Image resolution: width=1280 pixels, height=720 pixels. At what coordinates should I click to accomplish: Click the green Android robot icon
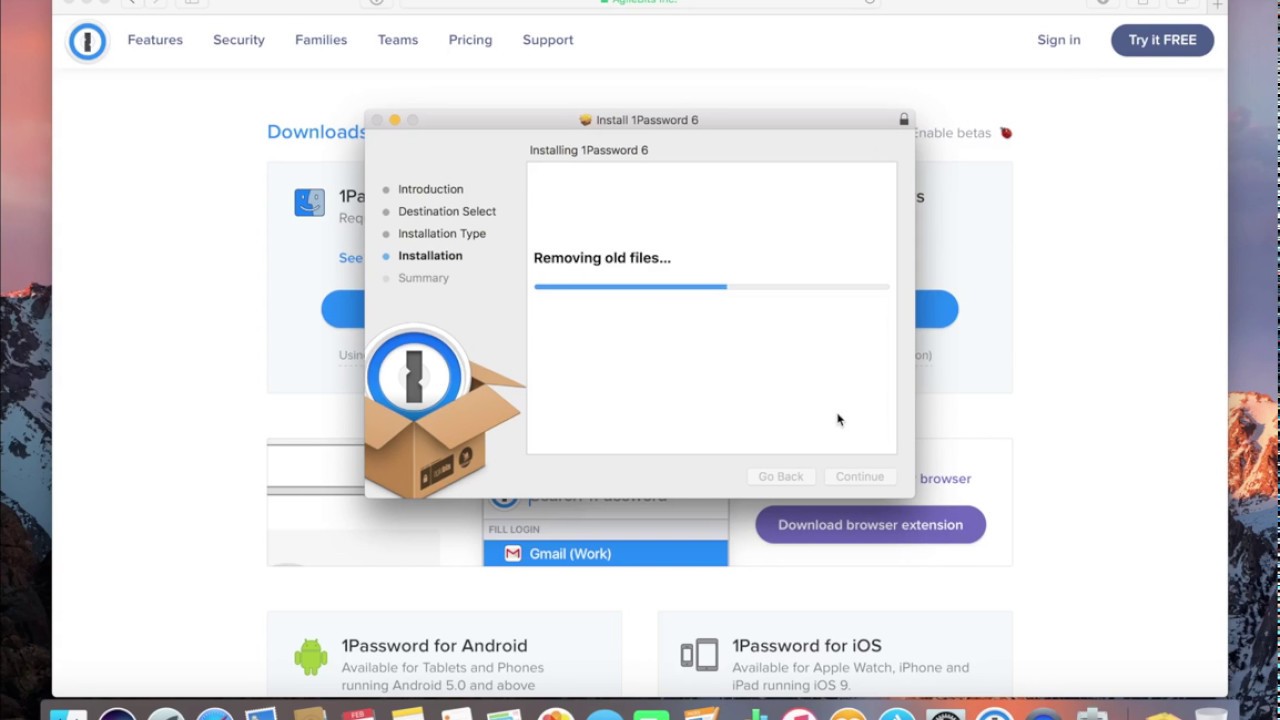click(311, 657)
